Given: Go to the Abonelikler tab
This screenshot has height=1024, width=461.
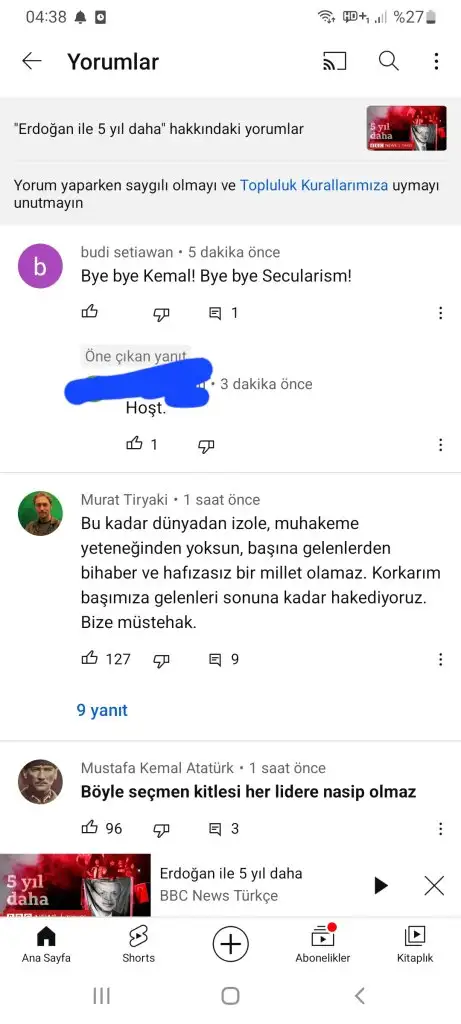Looking at the screenshot, I should pyautogui.click(x=323, y=944).
